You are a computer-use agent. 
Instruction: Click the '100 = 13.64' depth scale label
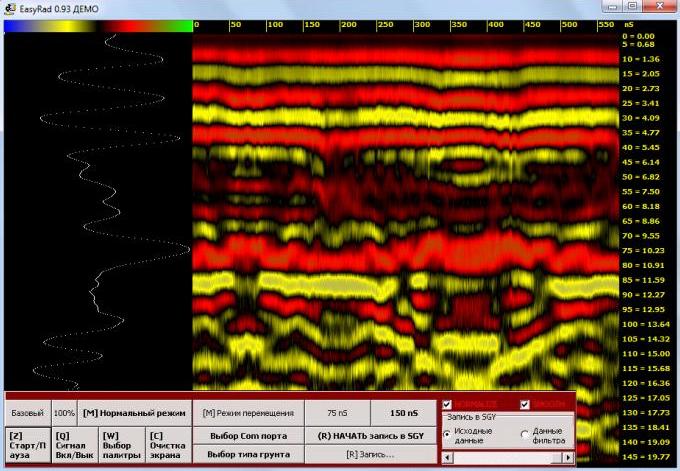click(646, 324)
